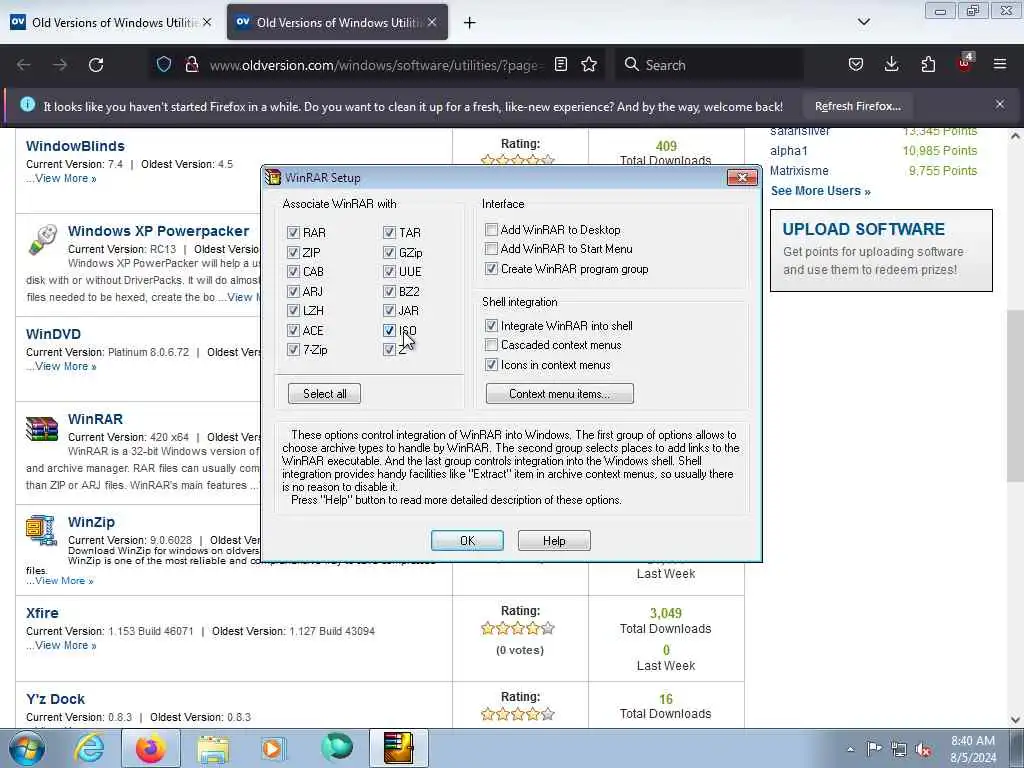Click the network tray icon
The width and height of the screenshot is (1024, 768).
point(899,749)
